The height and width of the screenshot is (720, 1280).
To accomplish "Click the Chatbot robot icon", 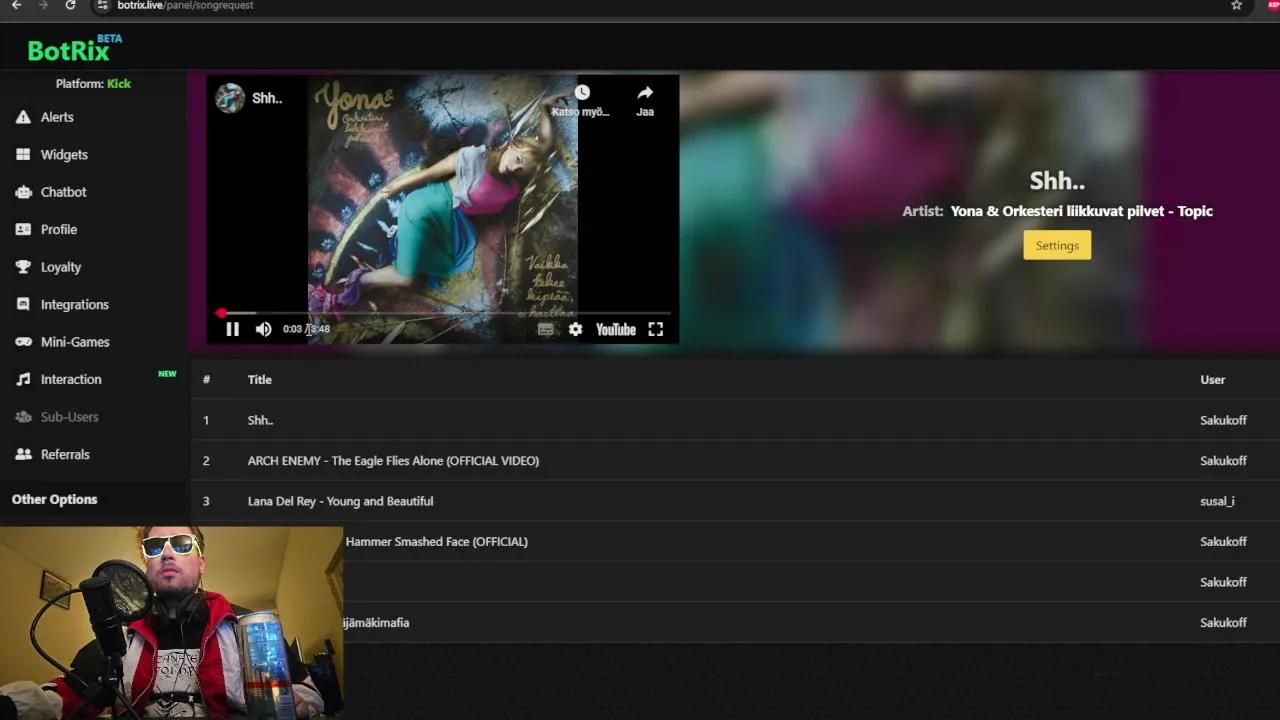I will click(23, 192).
